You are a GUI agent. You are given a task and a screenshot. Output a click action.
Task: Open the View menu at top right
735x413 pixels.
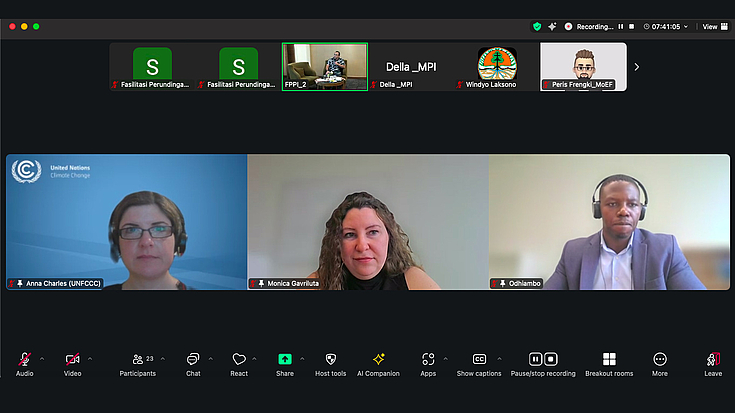click(x=712, y=27)
